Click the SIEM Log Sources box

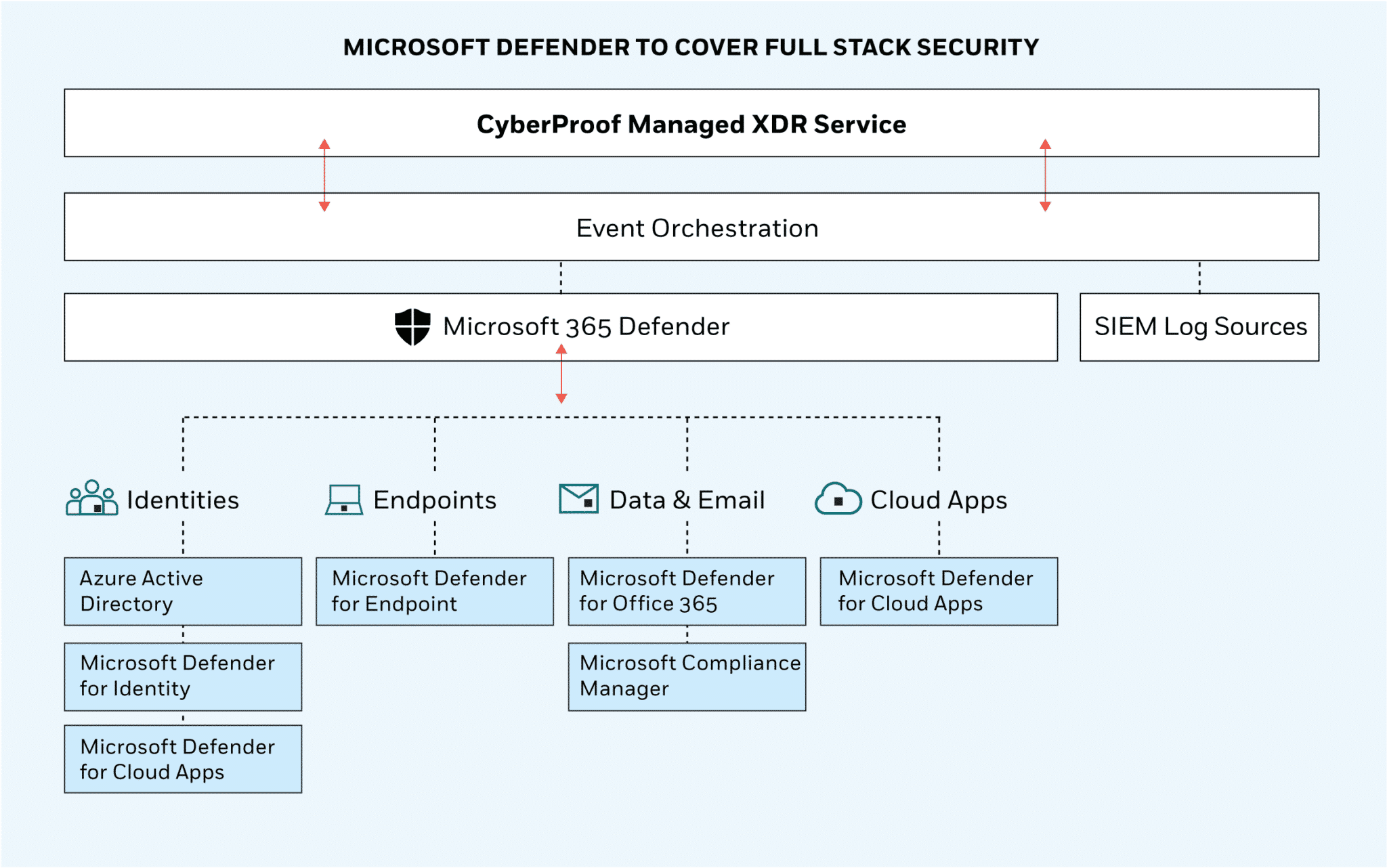click(x=1199, y=327)
